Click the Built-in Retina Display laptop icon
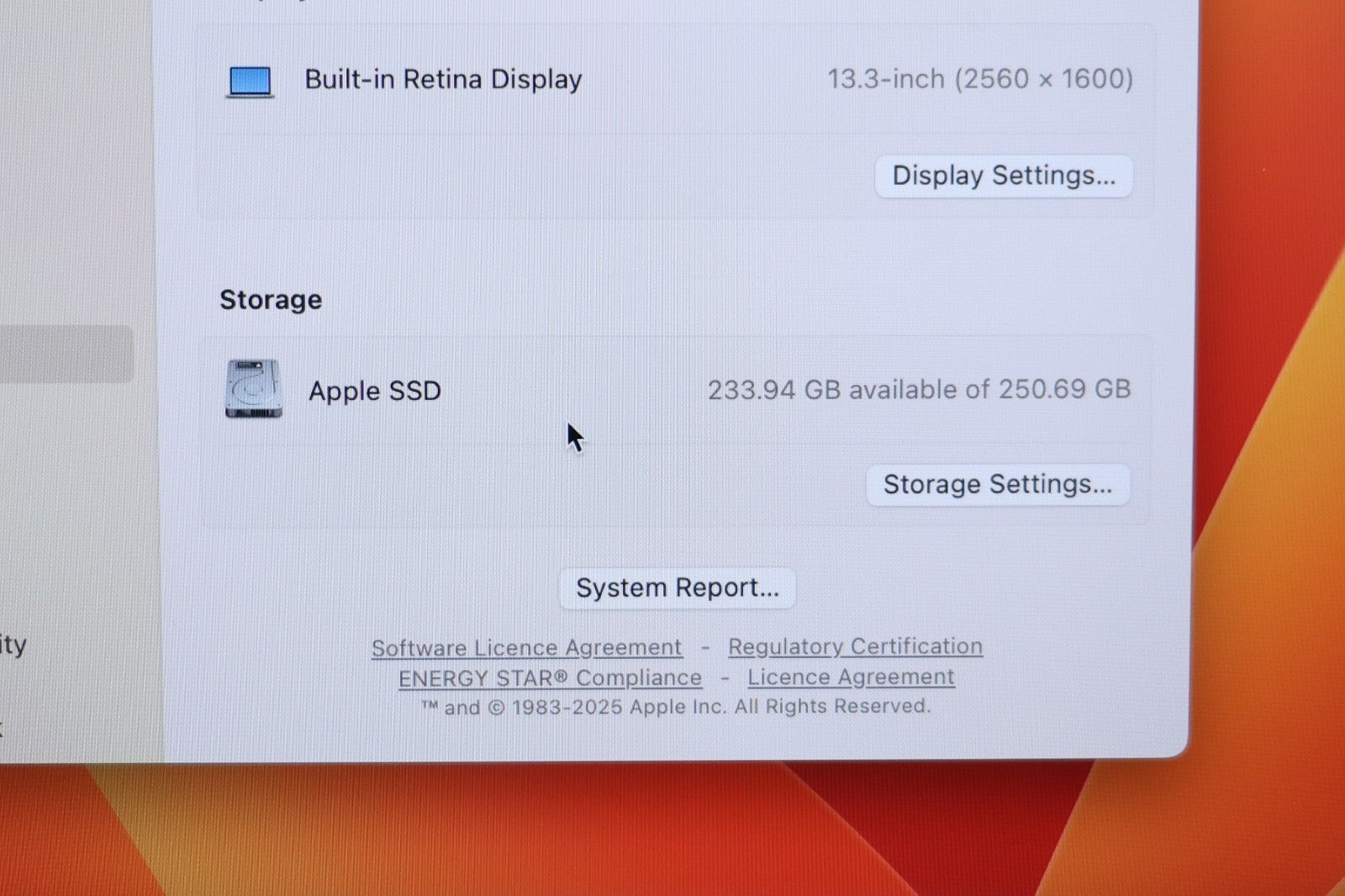Viewport: 1345px width, 896px height. click(x=251, y=82)
